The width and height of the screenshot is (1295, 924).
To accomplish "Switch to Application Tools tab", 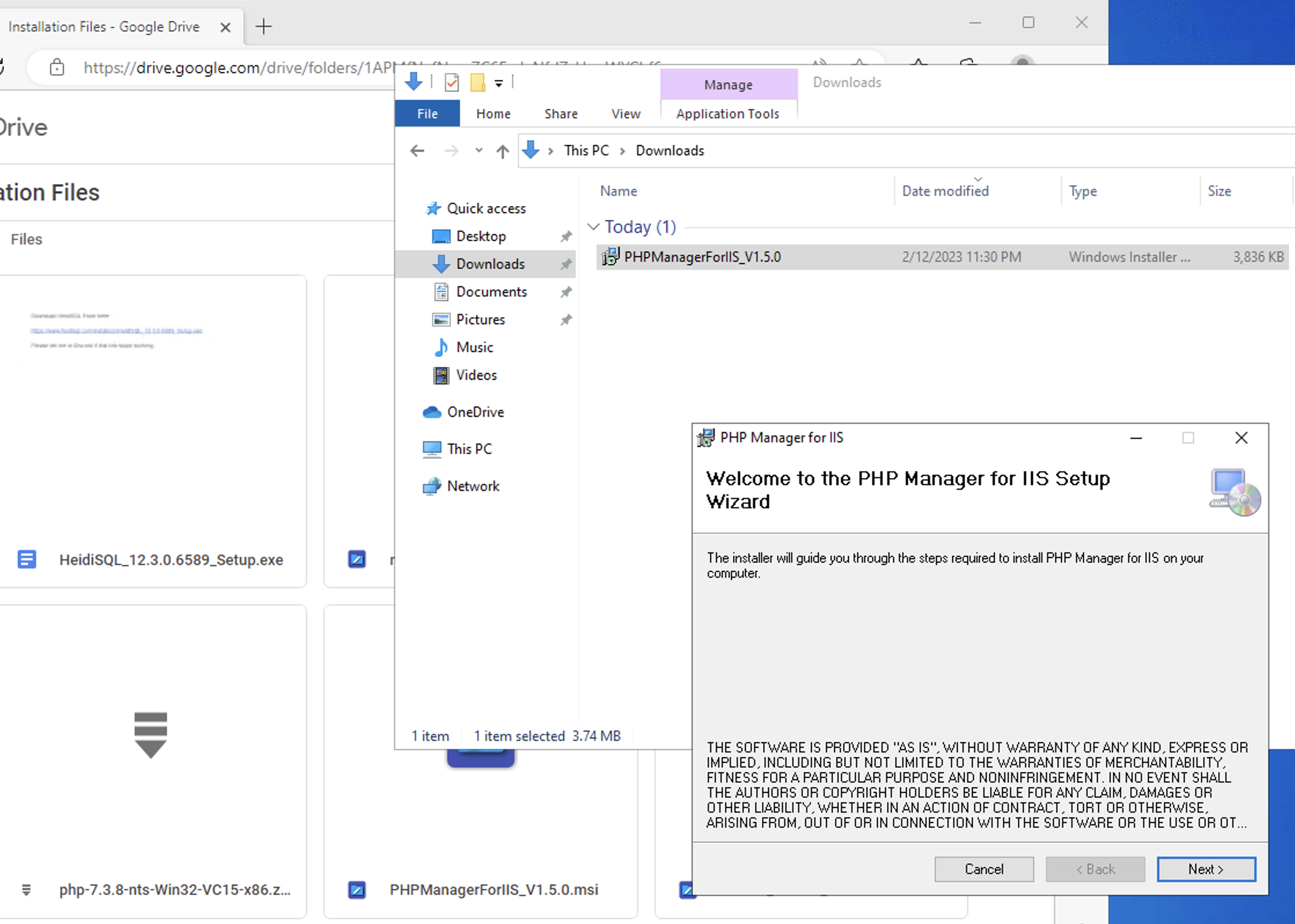I will 727,114.
